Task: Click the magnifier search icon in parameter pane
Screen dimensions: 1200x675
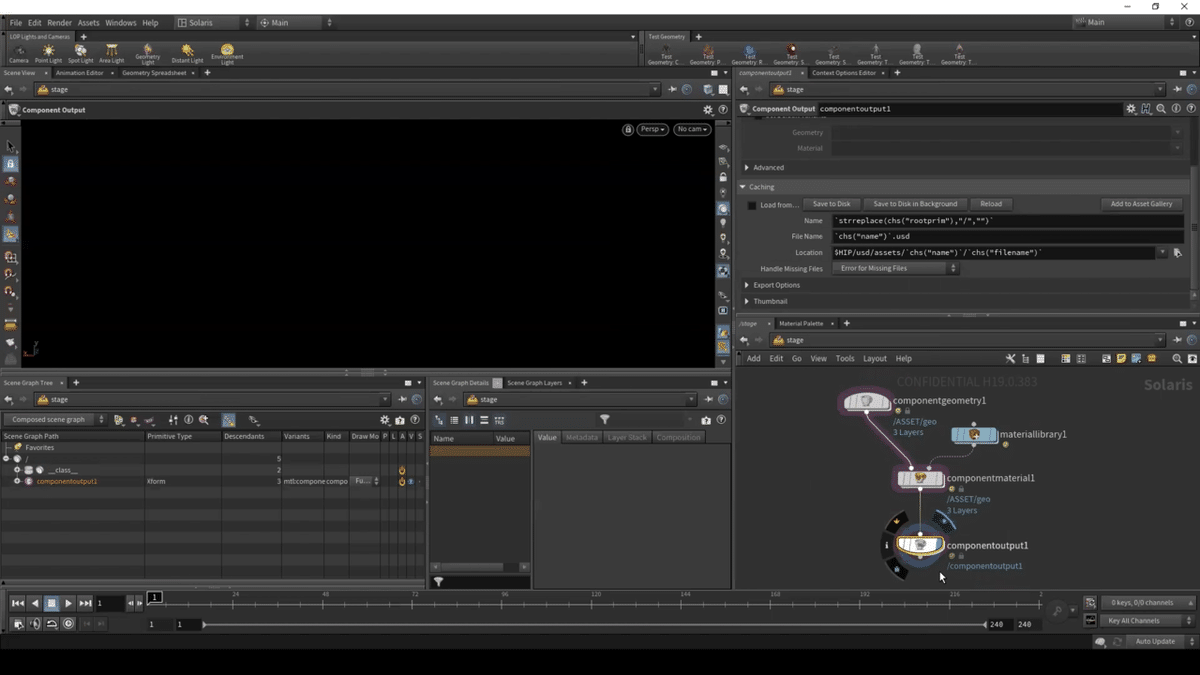Action: pos(1161,109)
